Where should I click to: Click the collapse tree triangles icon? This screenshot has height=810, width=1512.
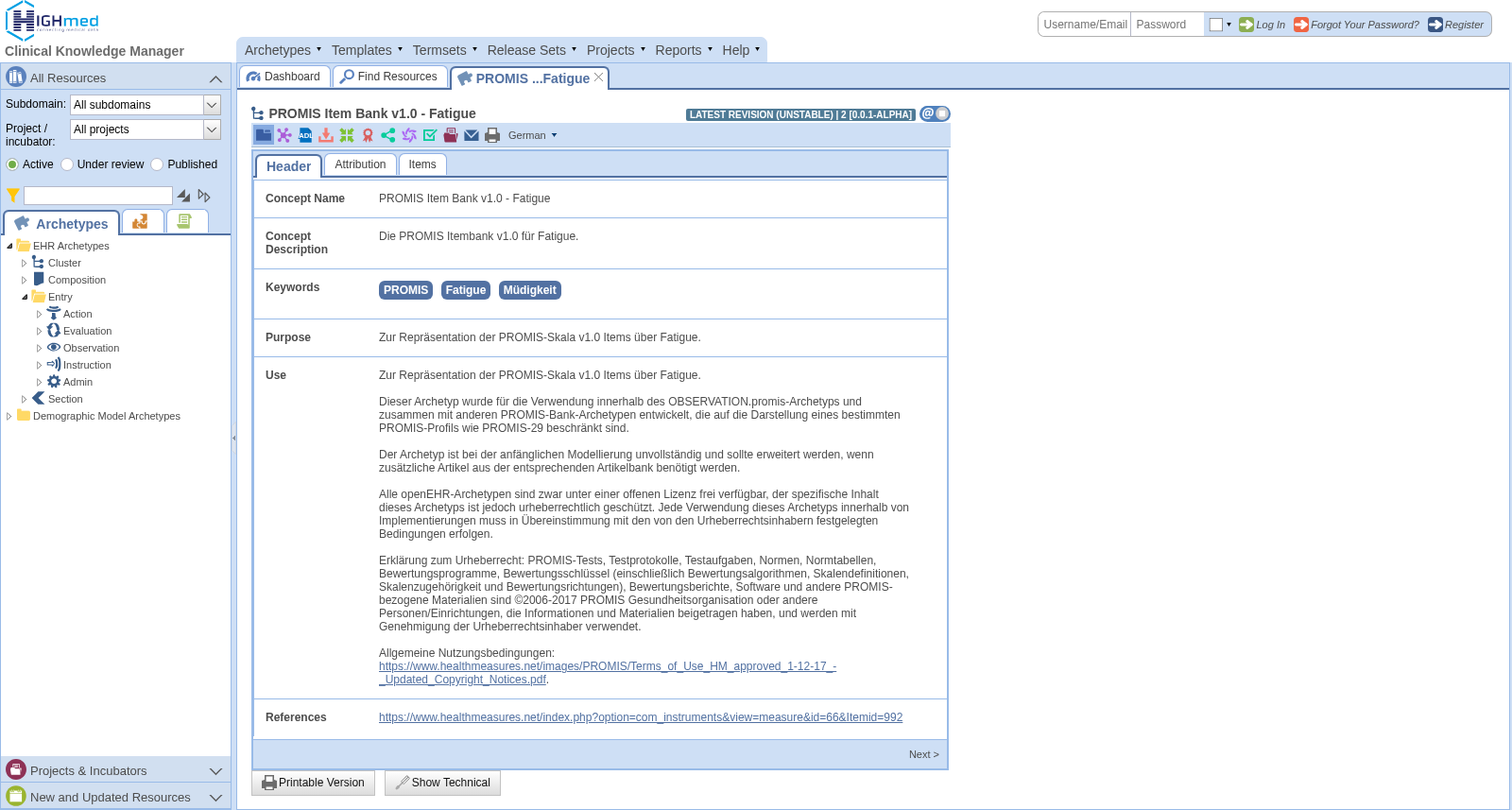(183, 196)
